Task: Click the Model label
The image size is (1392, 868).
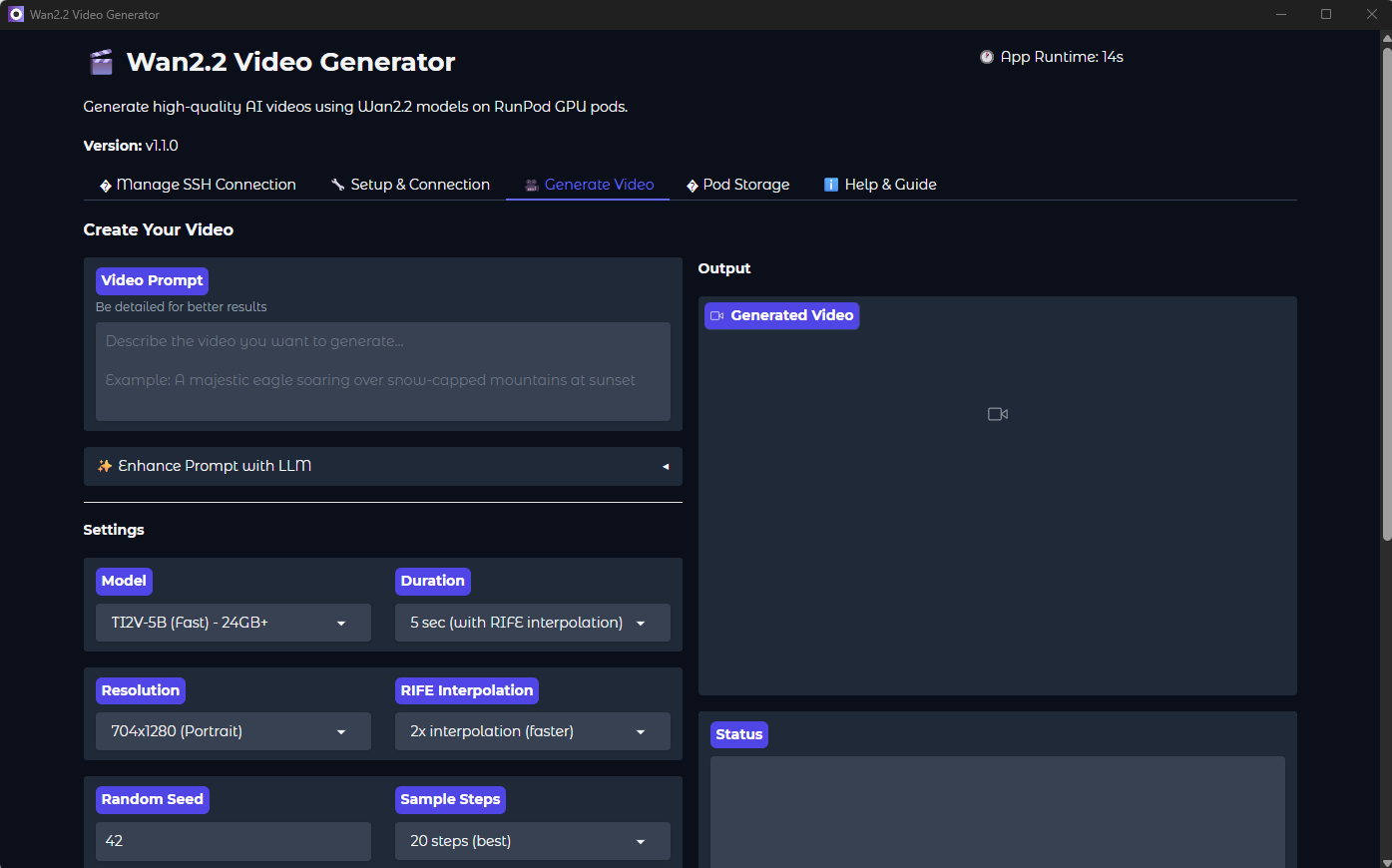Action: [124, 581]
